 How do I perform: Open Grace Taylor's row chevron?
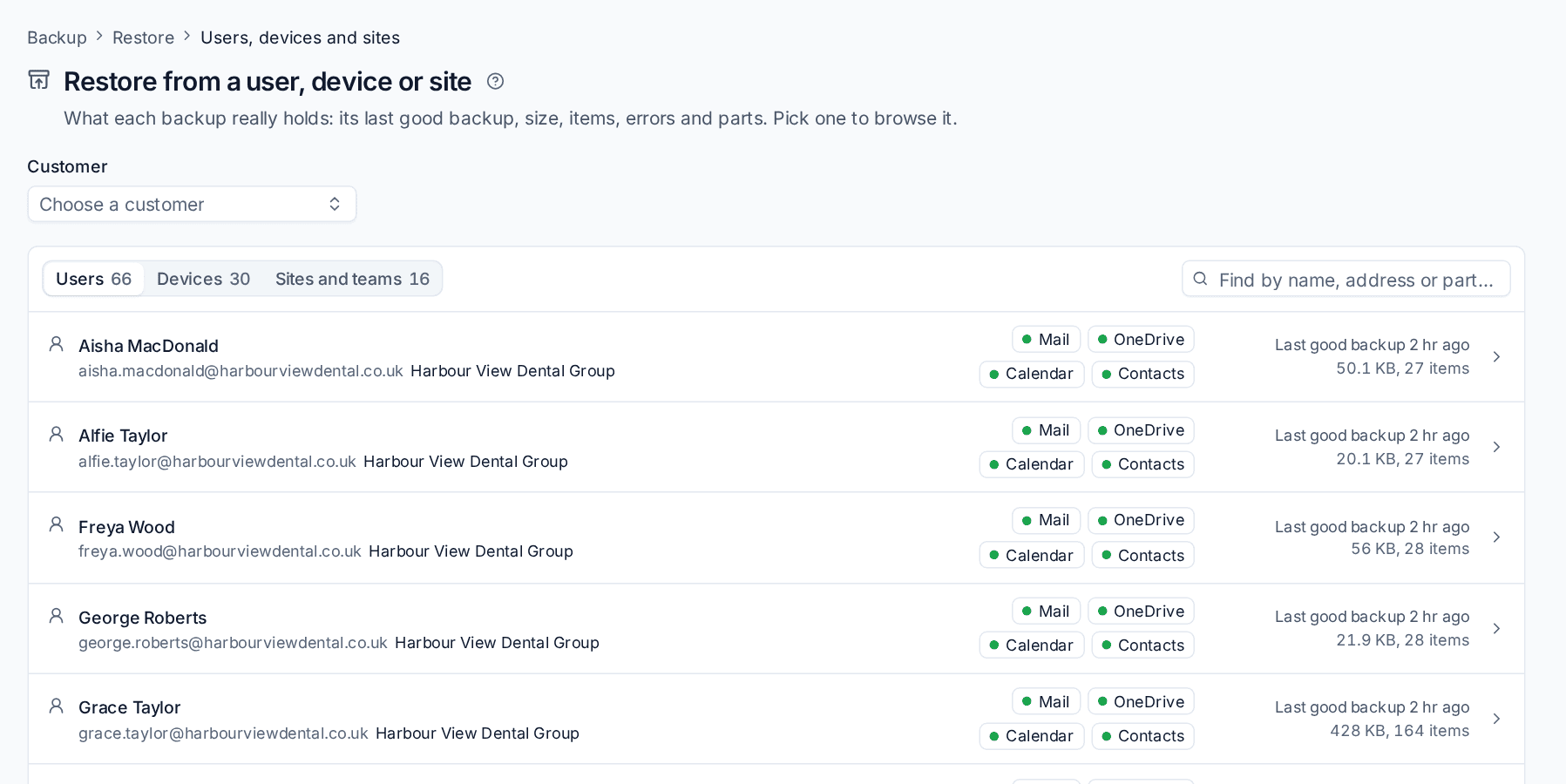[x=1496, y=719]
